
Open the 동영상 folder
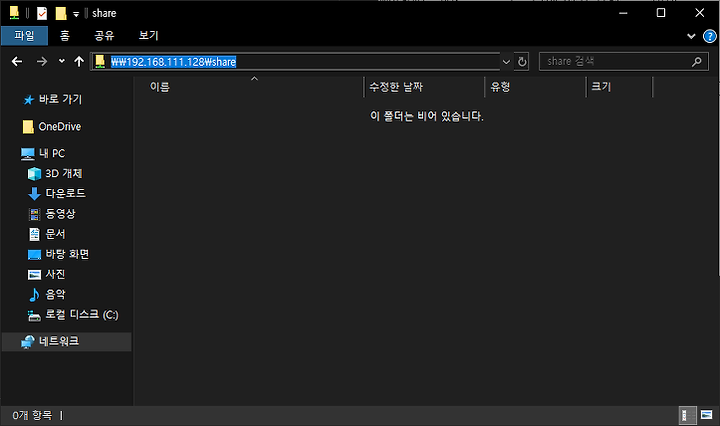(60, 213)
